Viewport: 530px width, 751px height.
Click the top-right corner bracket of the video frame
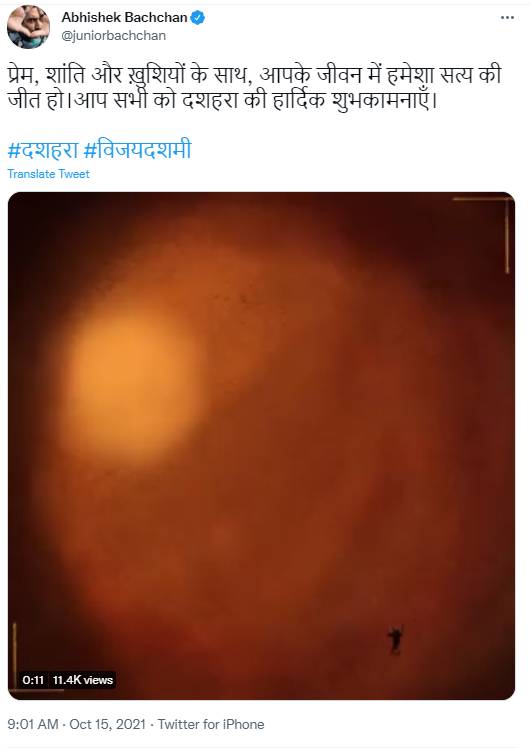pyautogui.click(x=484, y=235)
